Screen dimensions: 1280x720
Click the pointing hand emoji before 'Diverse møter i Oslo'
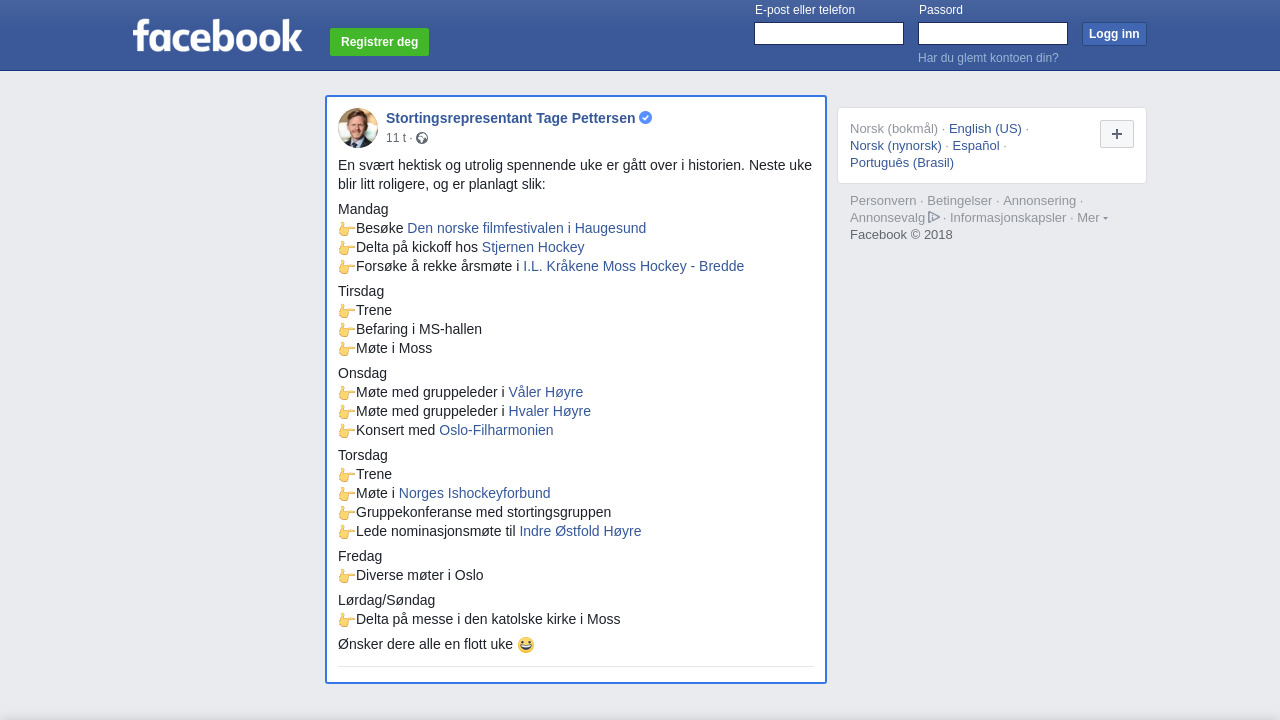[x=346, y=576]
